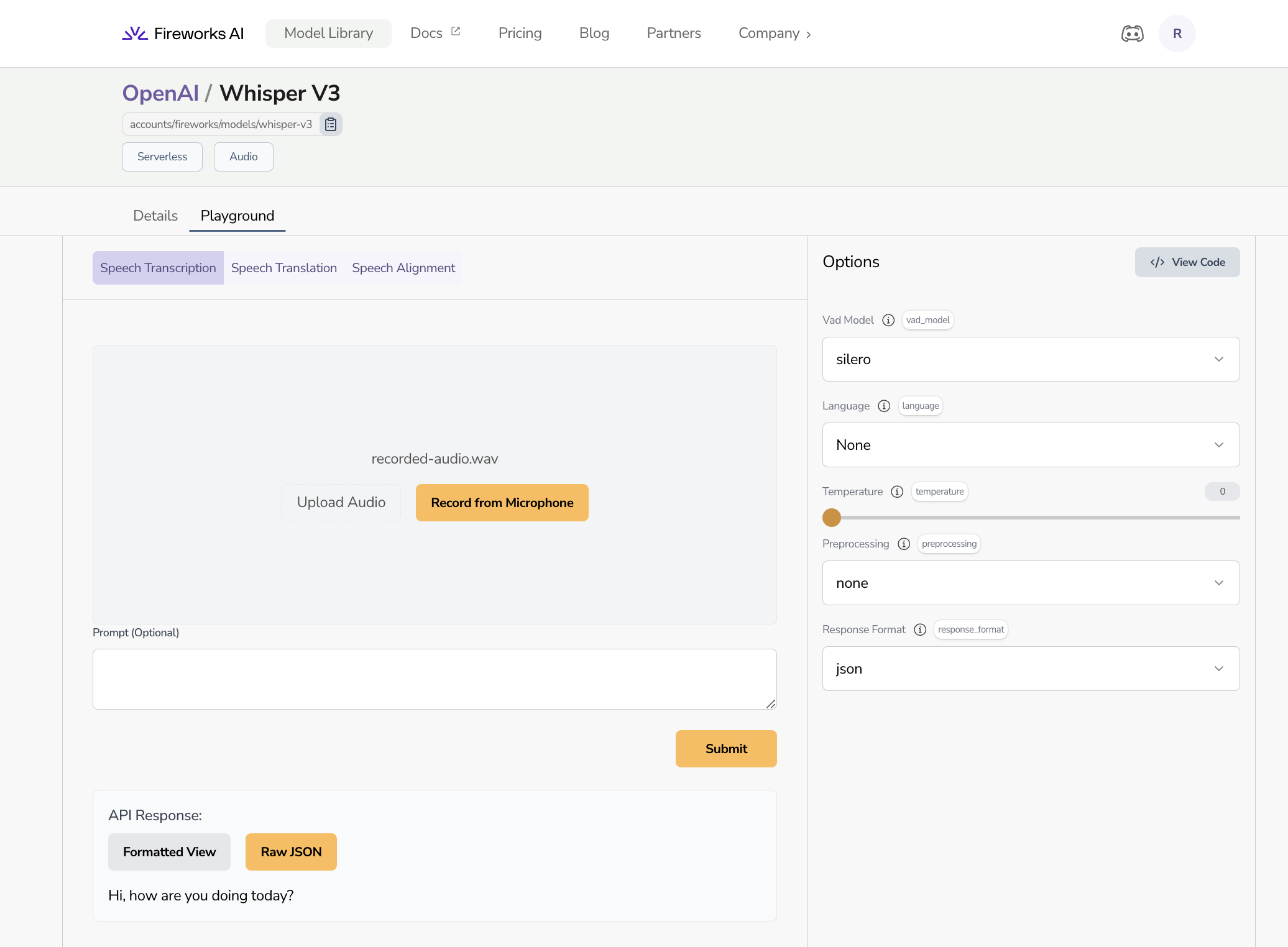Click the response_format parameter badge

click(970, 629)
